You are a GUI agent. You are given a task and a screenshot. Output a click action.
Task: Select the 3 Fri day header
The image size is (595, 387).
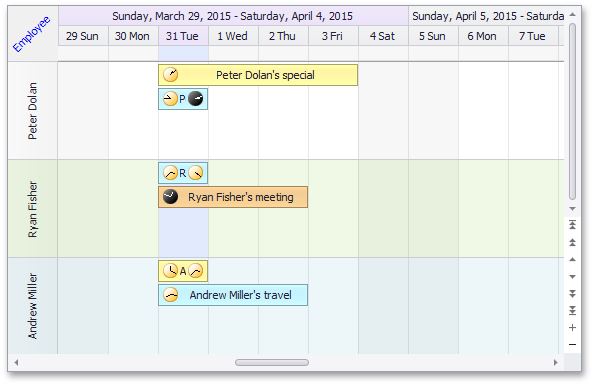coord(333,36)
